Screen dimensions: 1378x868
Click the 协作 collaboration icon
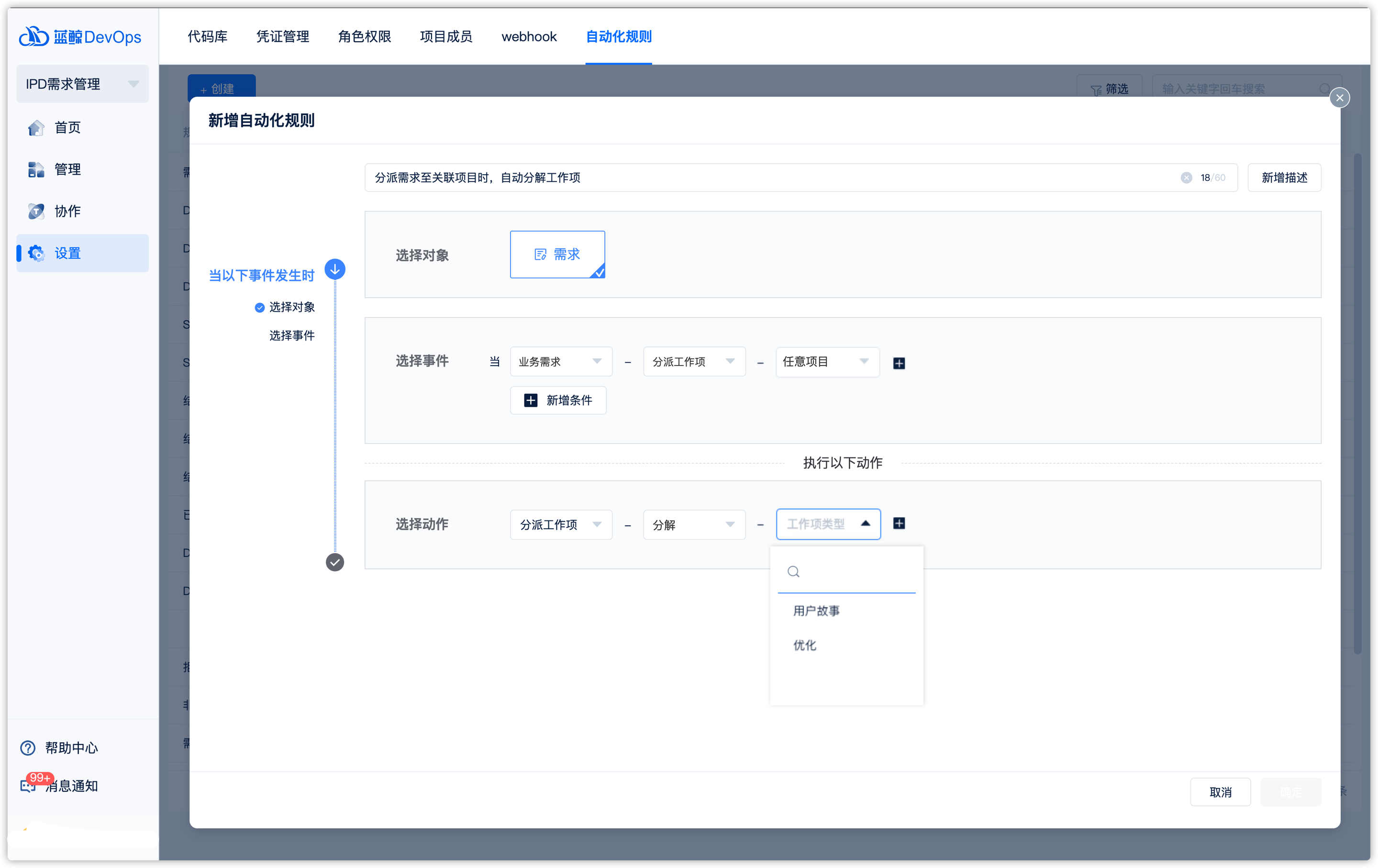36,211
